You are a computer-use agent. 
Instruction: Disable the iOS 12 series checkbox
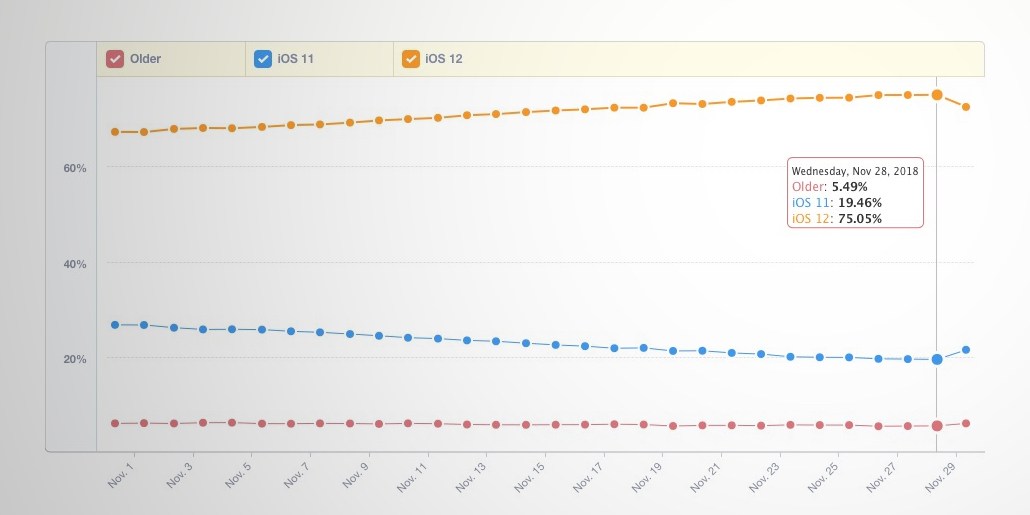tap(411, 59)
